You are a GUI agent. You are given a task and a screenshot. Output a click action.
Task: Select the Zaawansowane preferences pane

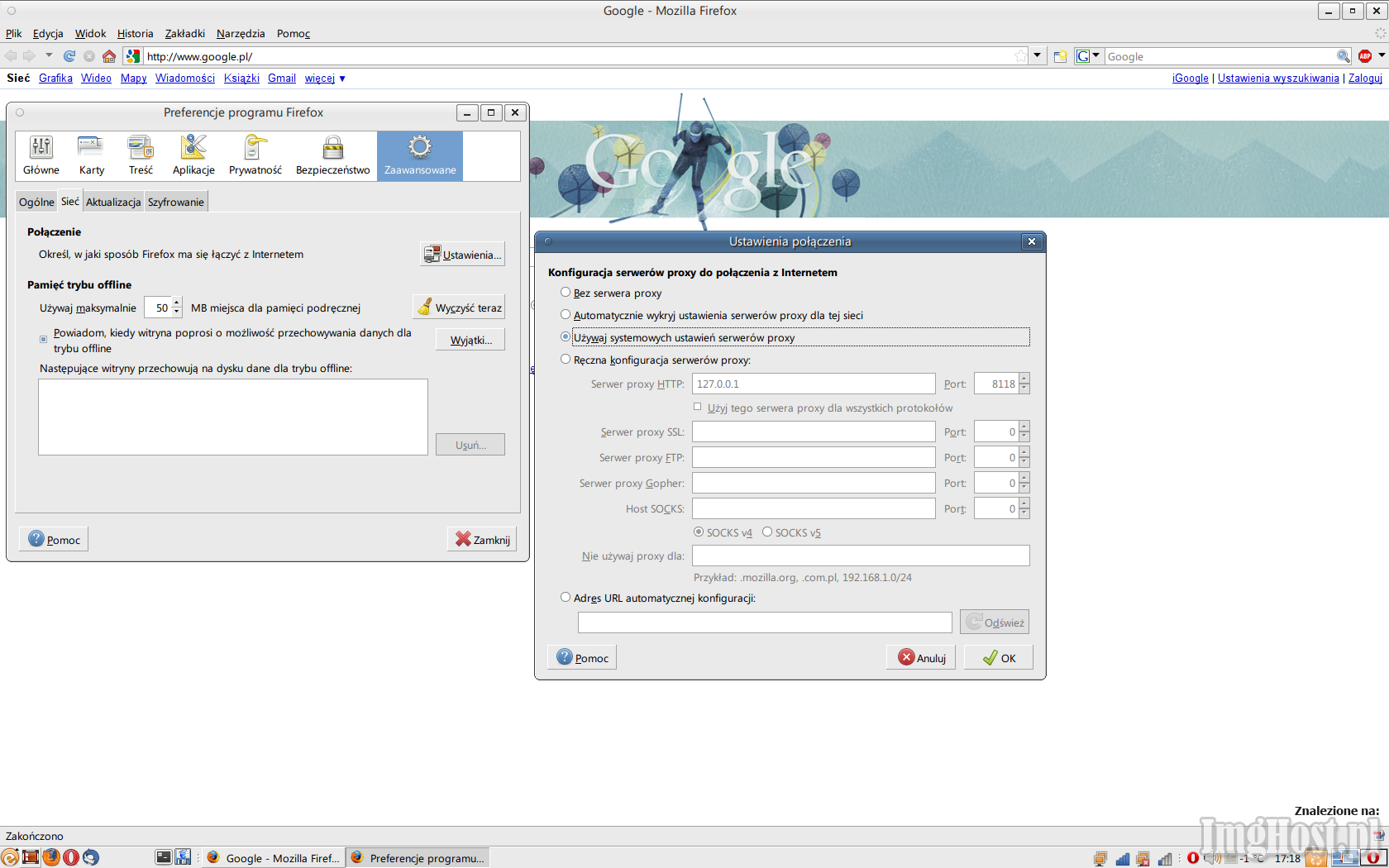tap(420, 155)
